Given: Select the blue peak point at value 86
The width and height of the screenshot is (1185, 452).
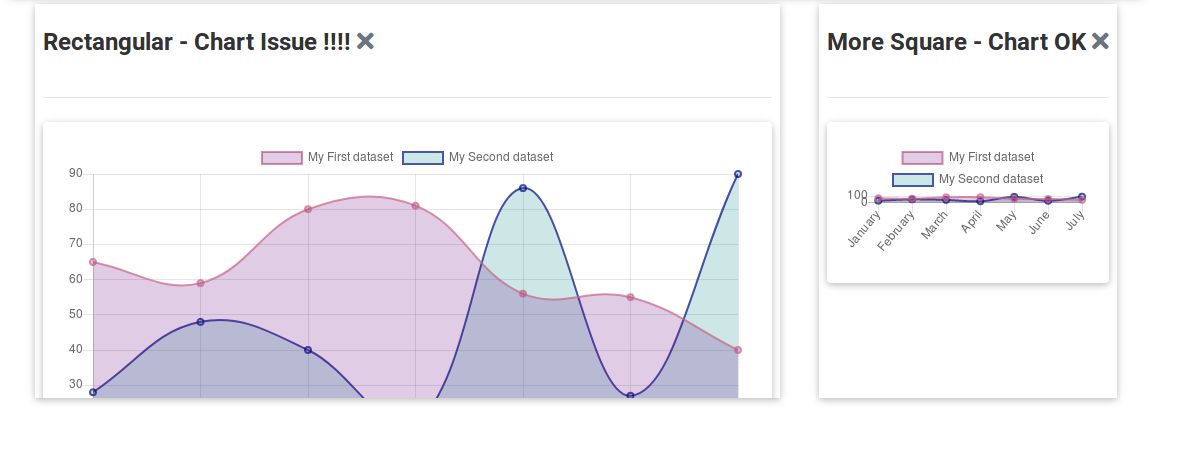Looking at the screenshot, I should coord(523,188).
